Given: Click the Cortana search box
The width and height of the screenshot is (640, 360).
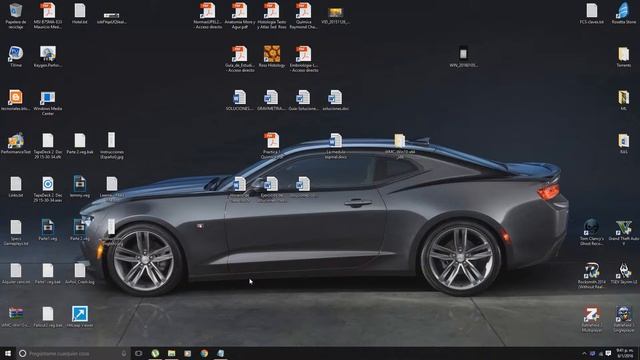Looking at the screenshot, I should click(x=73, y=353).
